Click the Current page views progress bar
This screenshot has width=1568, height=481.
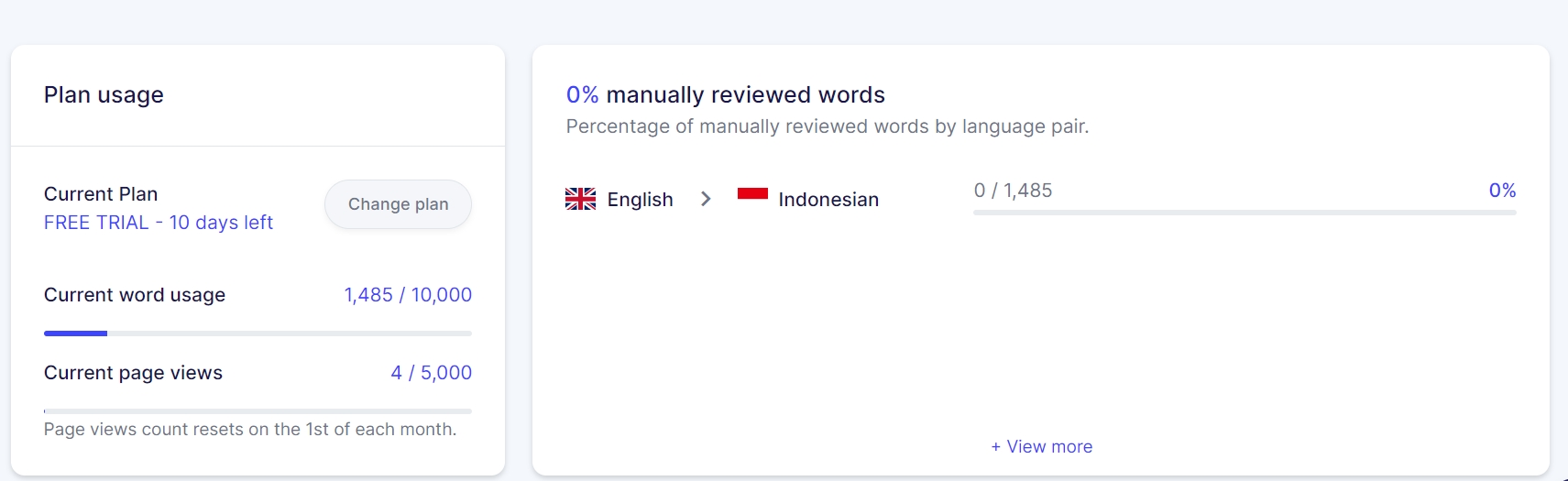tap(258, 411)
